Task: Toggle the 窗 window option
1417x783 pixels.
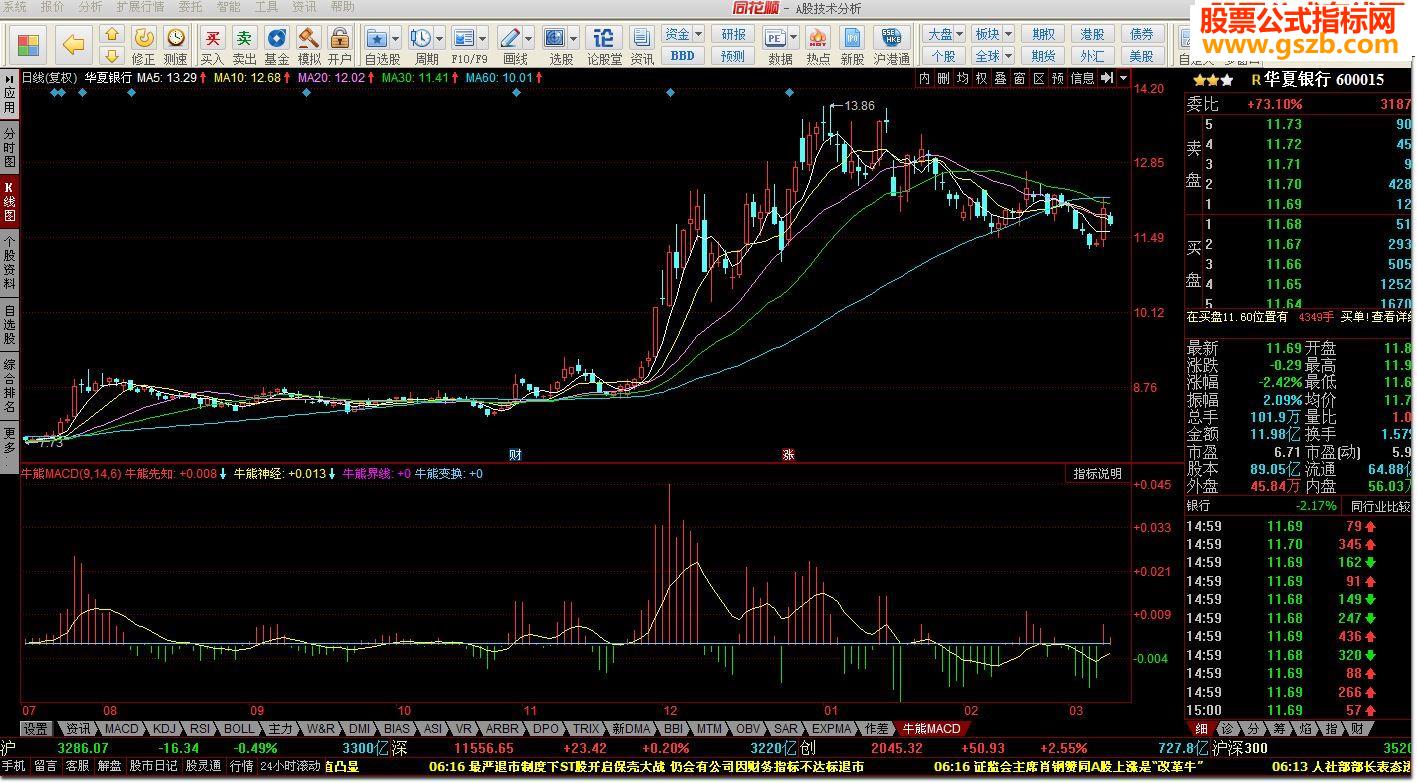Action: (1020, 78)
